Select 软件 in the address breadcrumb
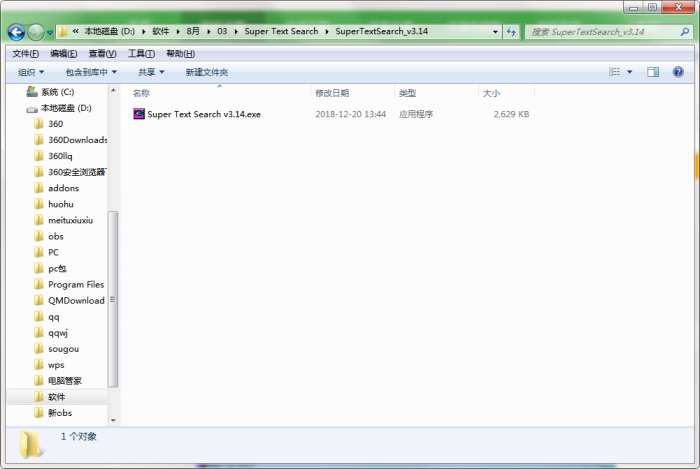Image resolution: width=700 pixels, height=469 pixels. pos(161,31)
